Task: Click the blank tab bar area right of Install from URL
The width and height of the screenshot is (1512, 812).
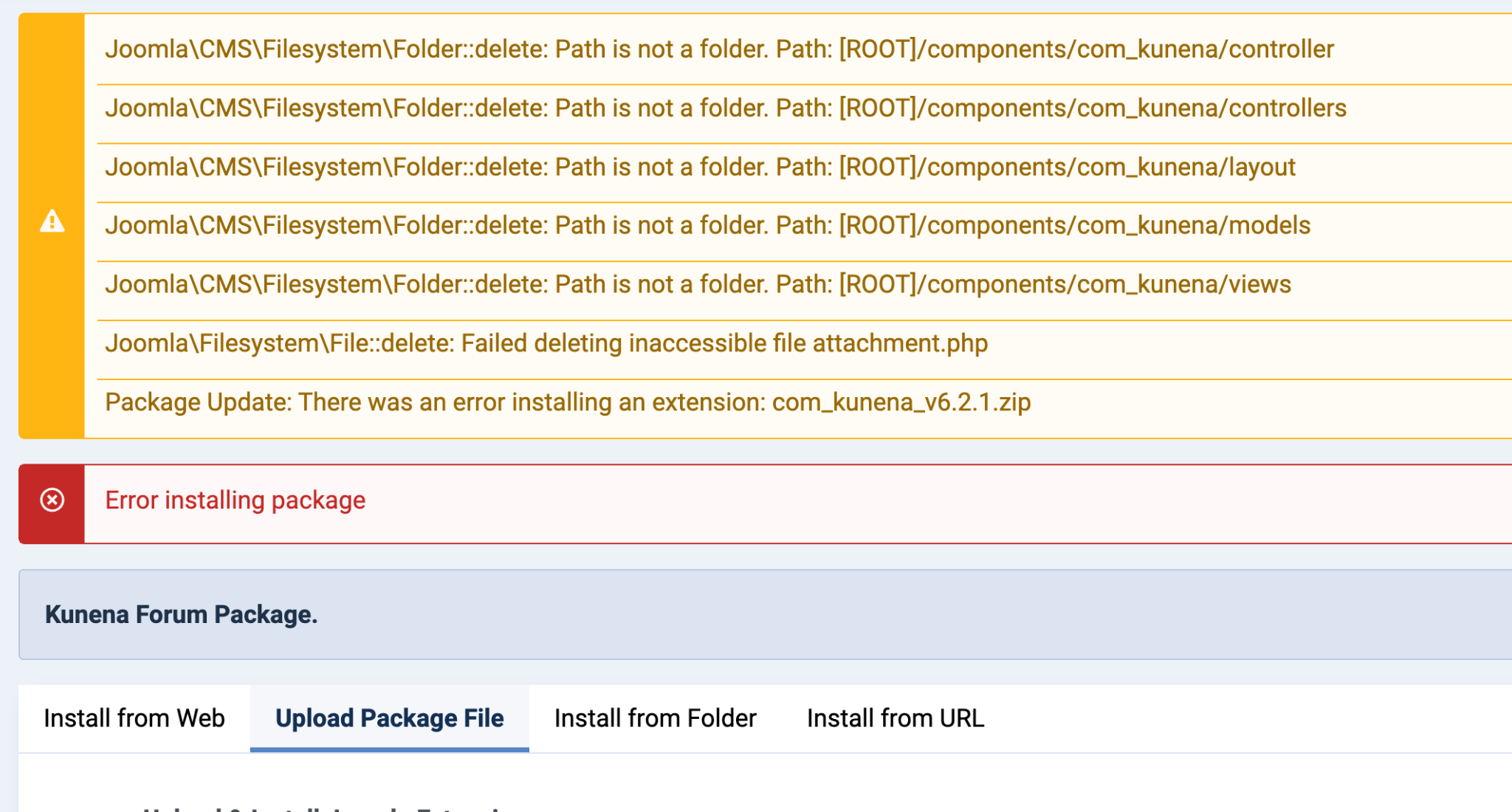Action: pyautogui.click(x=1255, y=718)
